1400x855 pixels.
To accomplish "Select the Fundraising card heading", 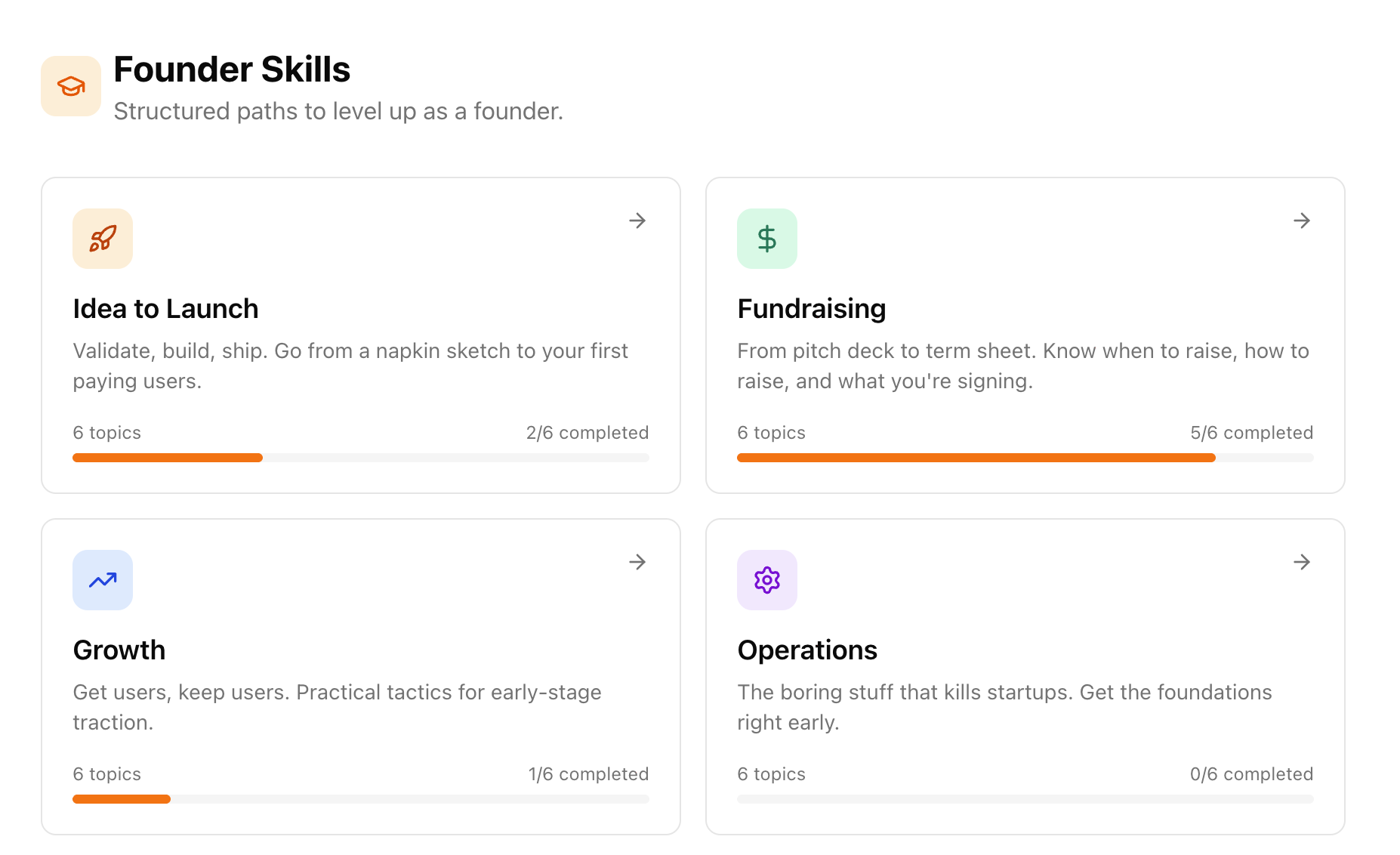I will (x=811, y=309).
